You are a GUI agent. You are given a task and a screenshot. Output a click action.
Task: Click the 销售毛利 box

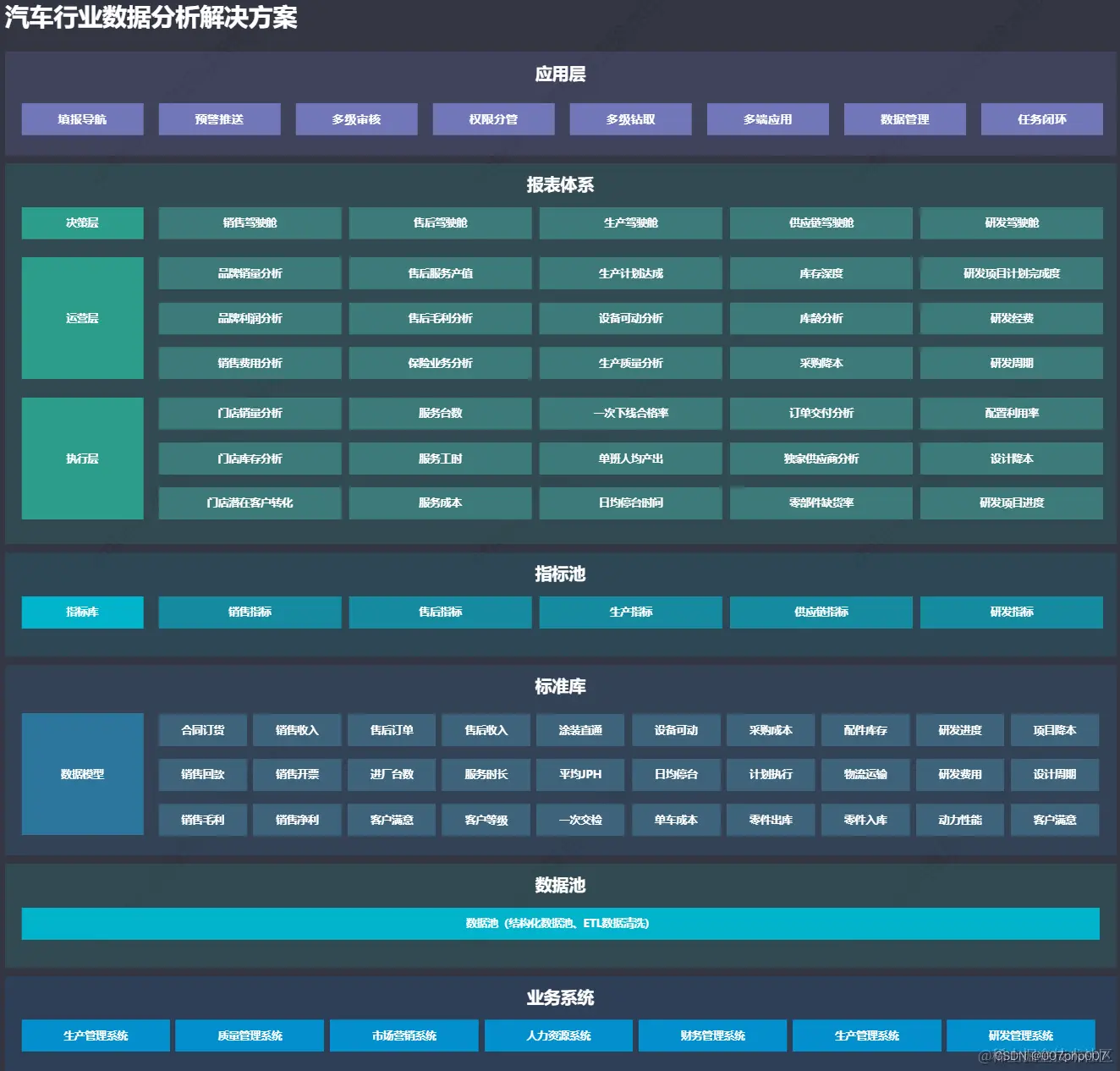point(202,820)
